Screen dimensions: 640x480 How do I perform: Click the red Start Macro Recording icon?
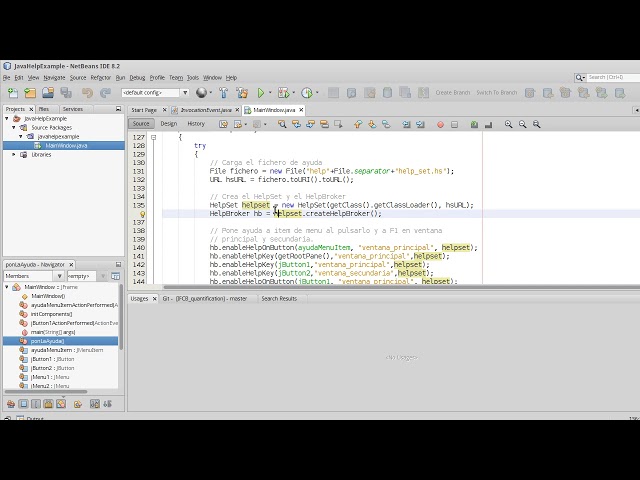click(x=440, y=124)
